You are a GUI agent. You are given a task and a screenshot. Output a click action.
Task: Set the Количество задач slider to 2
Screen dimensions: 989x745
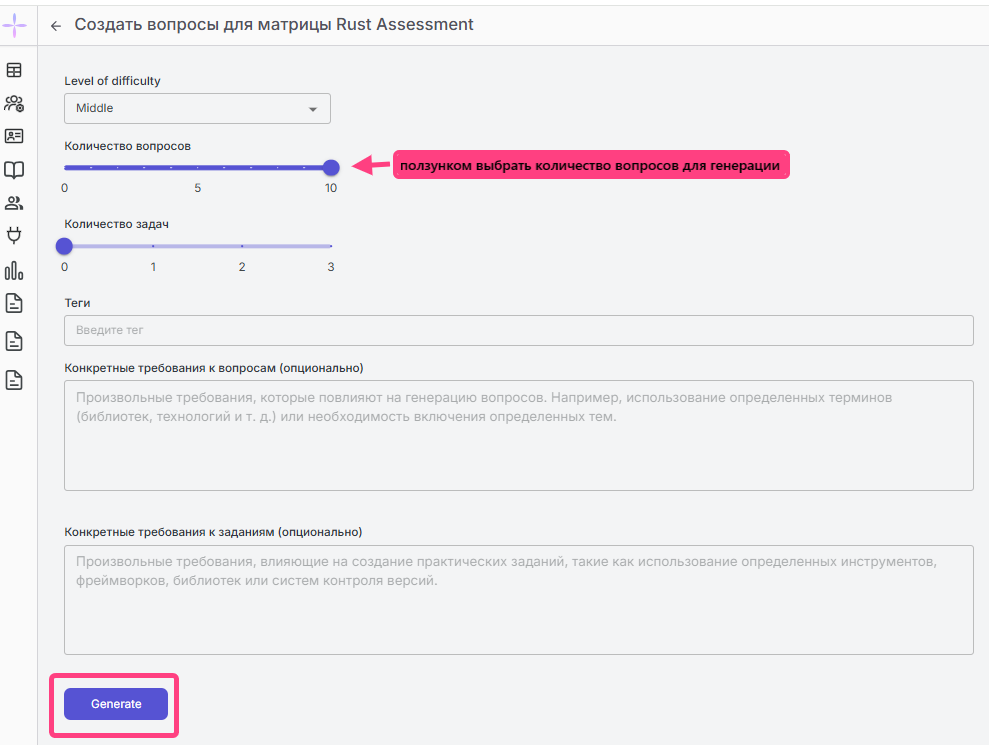pos(242,246)
